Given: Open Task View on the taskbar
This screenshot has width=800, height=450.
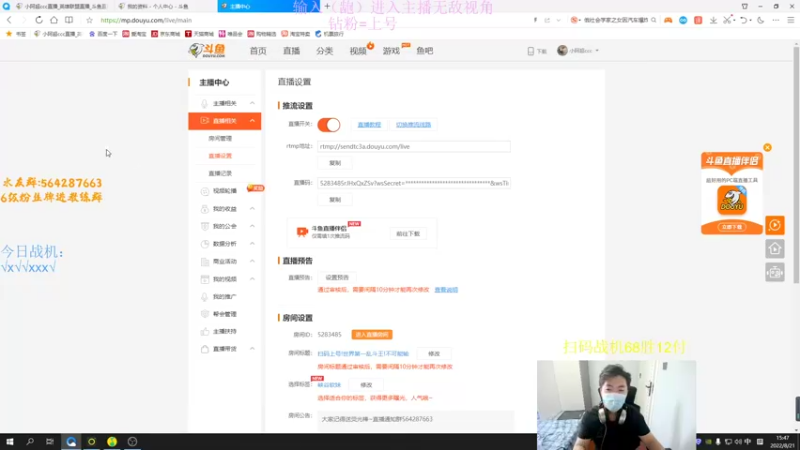Looking at the screenshot, I should 49,442.
